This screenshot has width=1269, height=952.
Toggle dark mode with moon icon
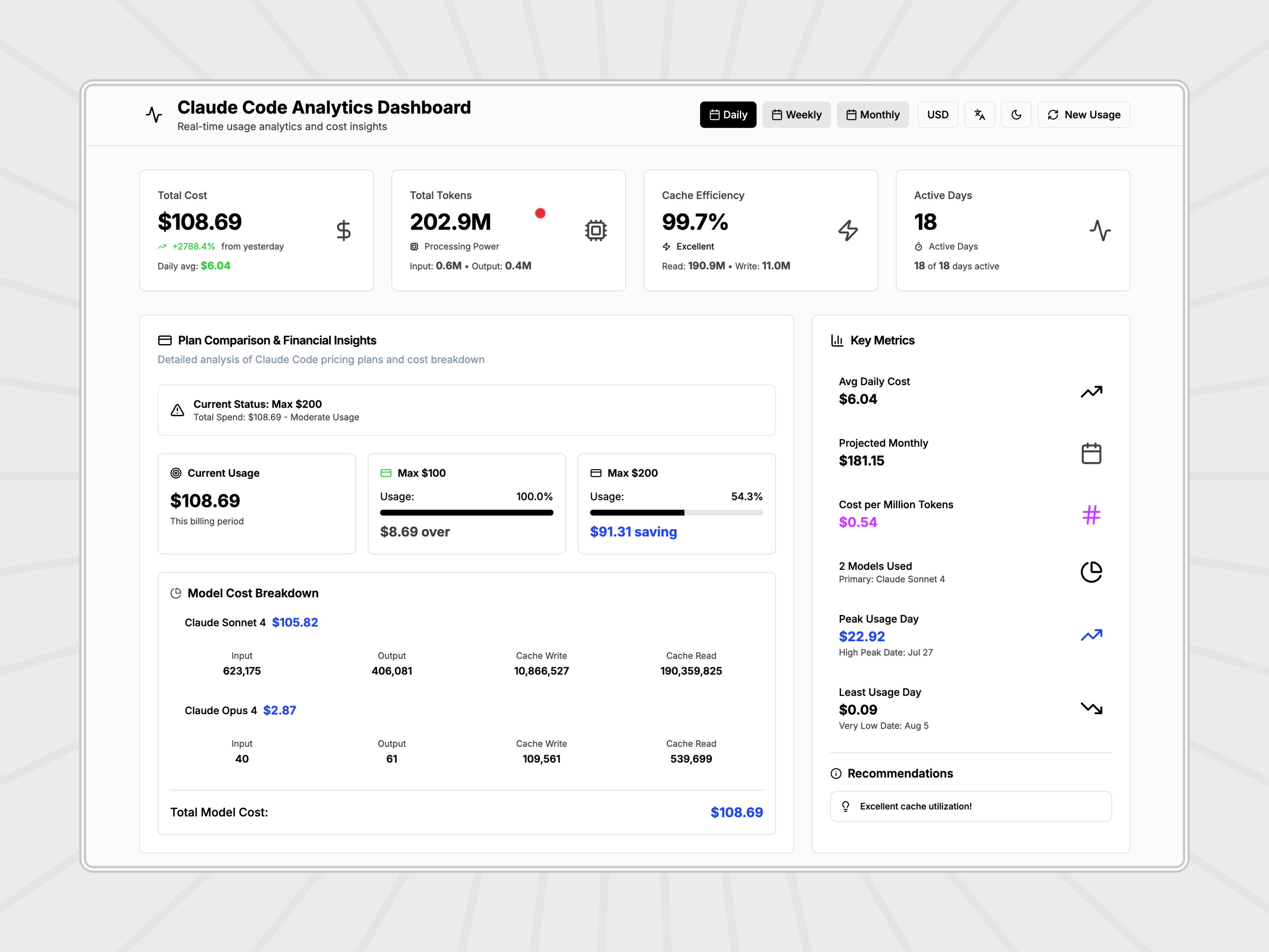tap(1016, 115)
